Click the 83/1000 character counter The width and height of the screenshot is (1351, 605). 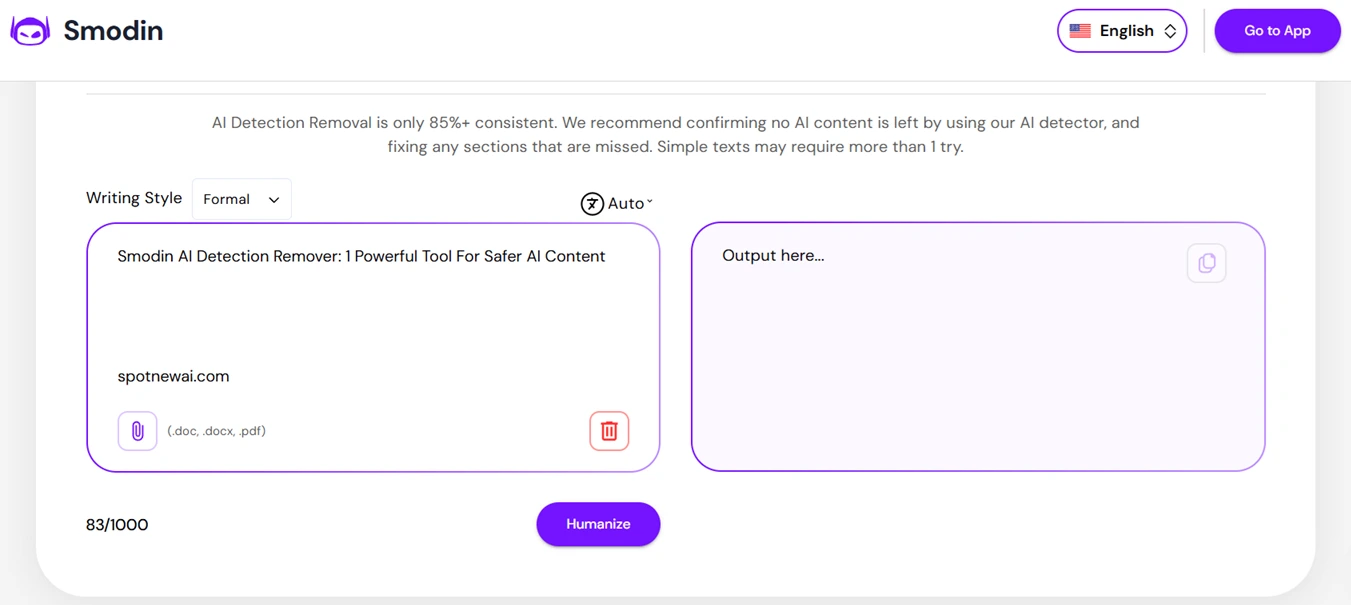point(117,525)
